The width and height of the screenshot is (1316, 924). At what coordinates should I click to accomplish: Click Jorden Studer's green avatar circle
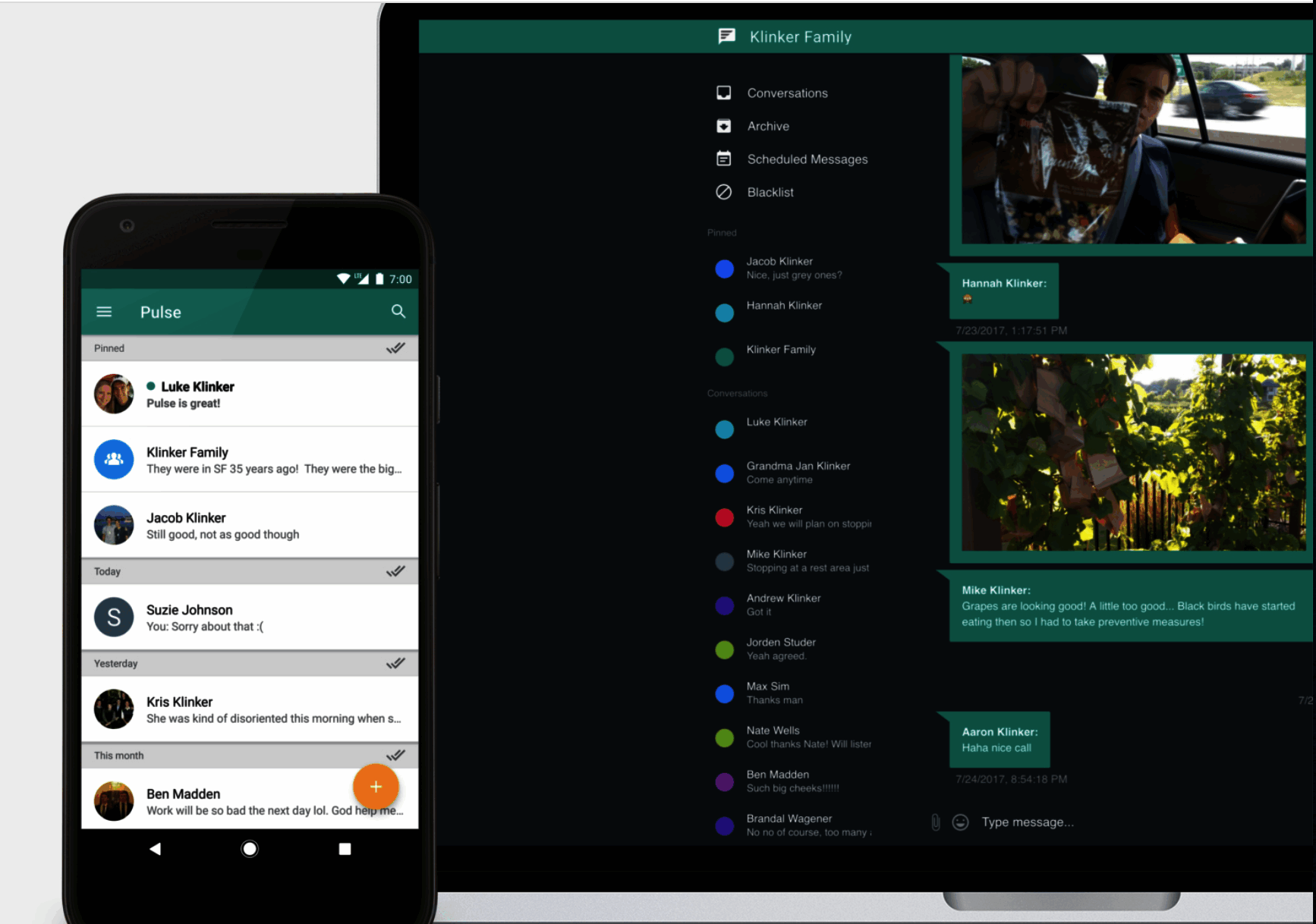tap(725, 649)
